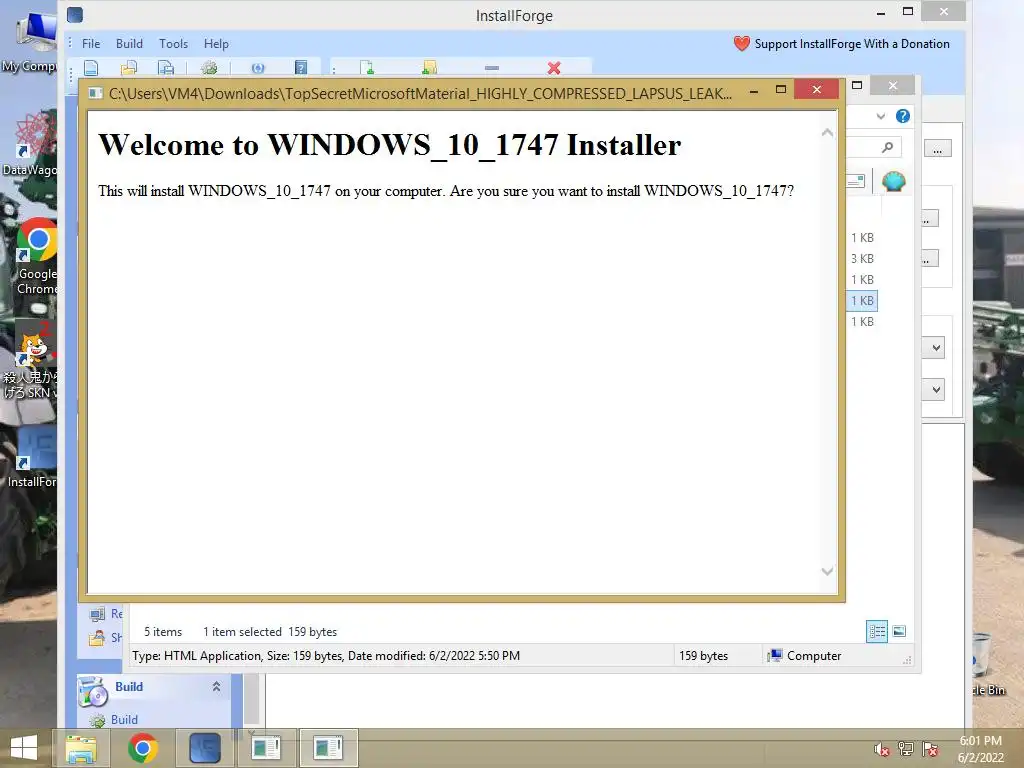Click the Build item under Build section
1024x768 pixels.
pos(124,719)
